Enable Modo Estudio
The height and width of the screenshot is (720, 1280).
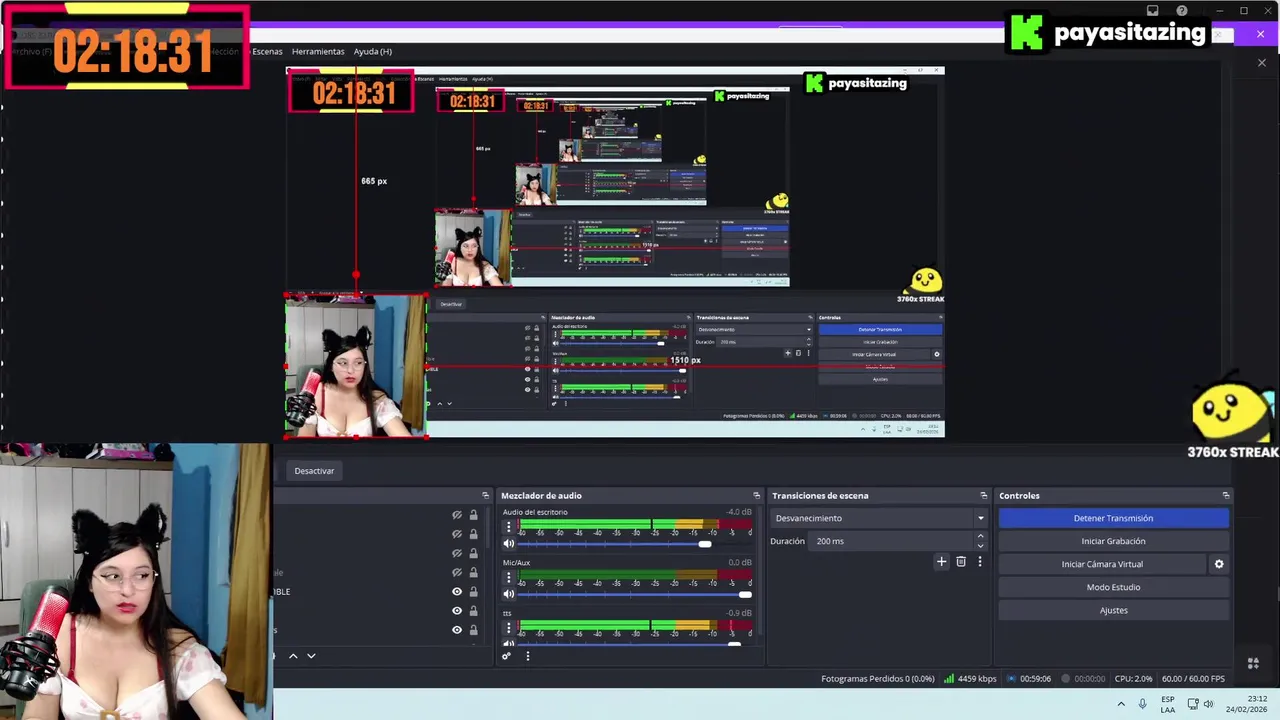tap(1113, 587)
